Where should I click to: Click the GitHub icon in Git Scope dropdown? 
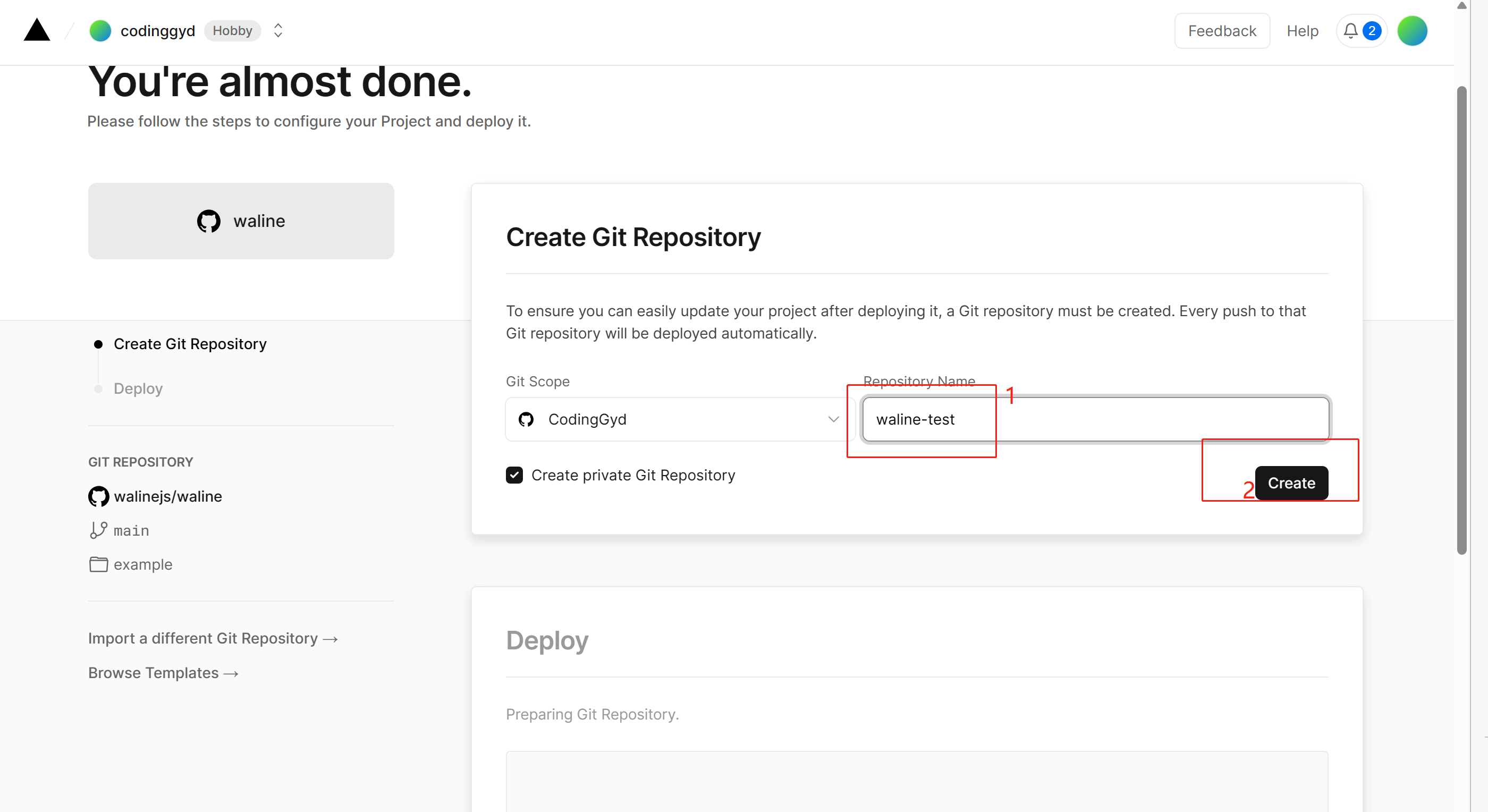coord(528,419)
